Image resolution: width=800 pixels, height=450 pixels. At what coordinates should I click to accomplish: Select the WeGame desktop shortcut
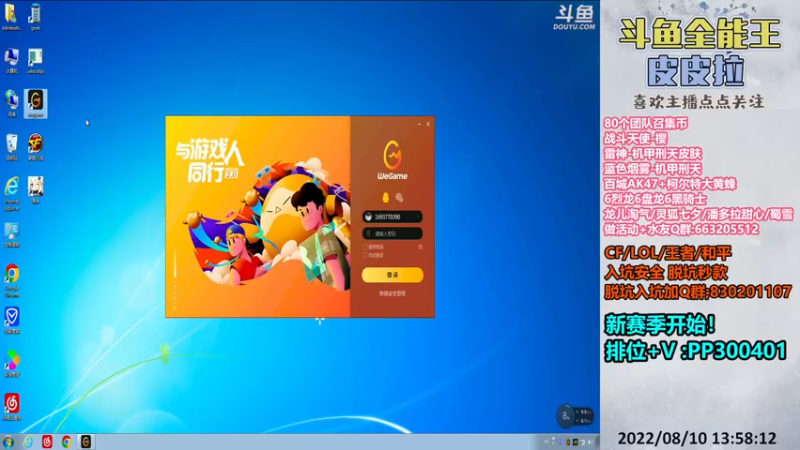(35, 104)
